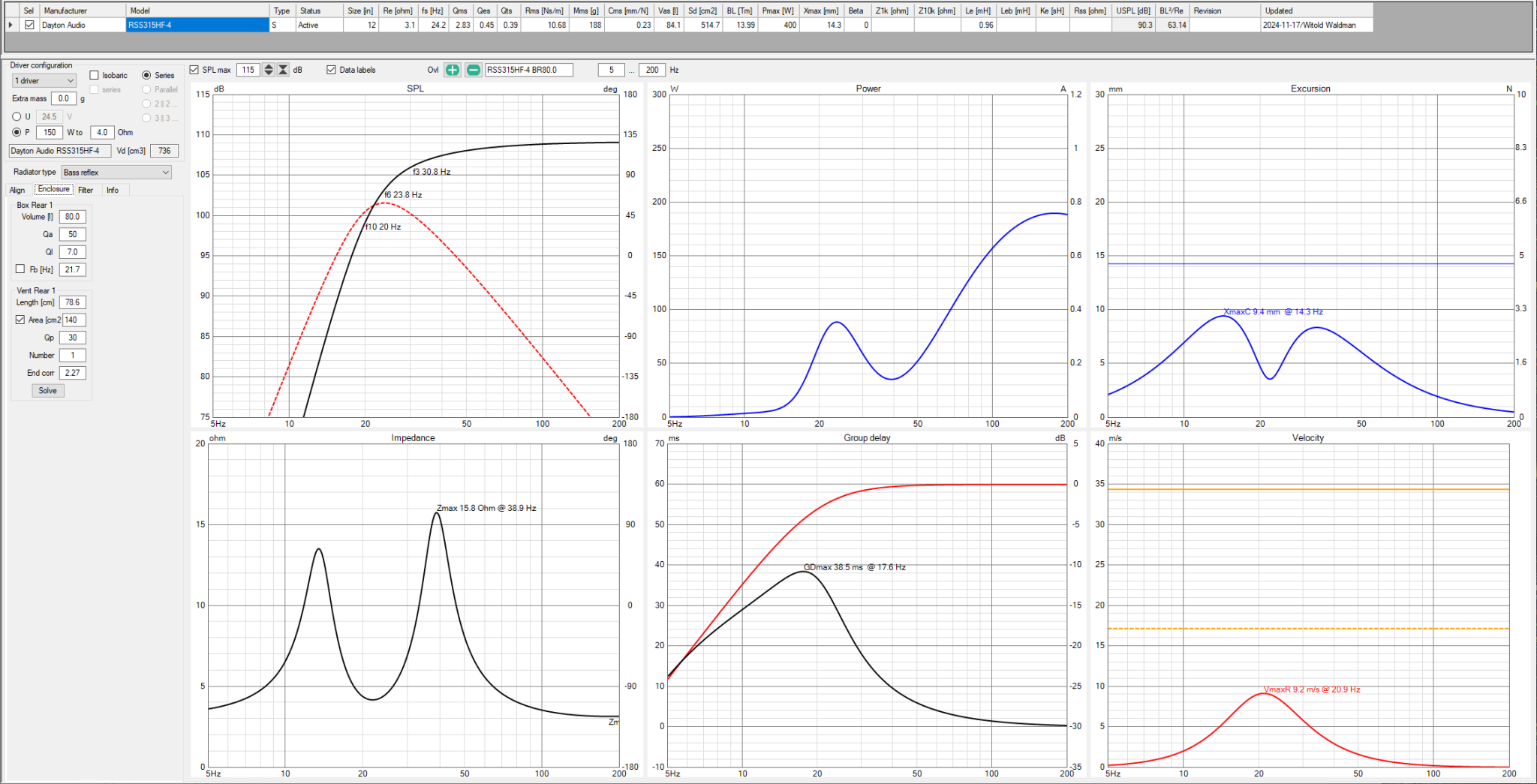The height and width of the screenshot is (784, 1537).
Task: Click the upper frequency limit 200 field
Action: coord(652,70)
